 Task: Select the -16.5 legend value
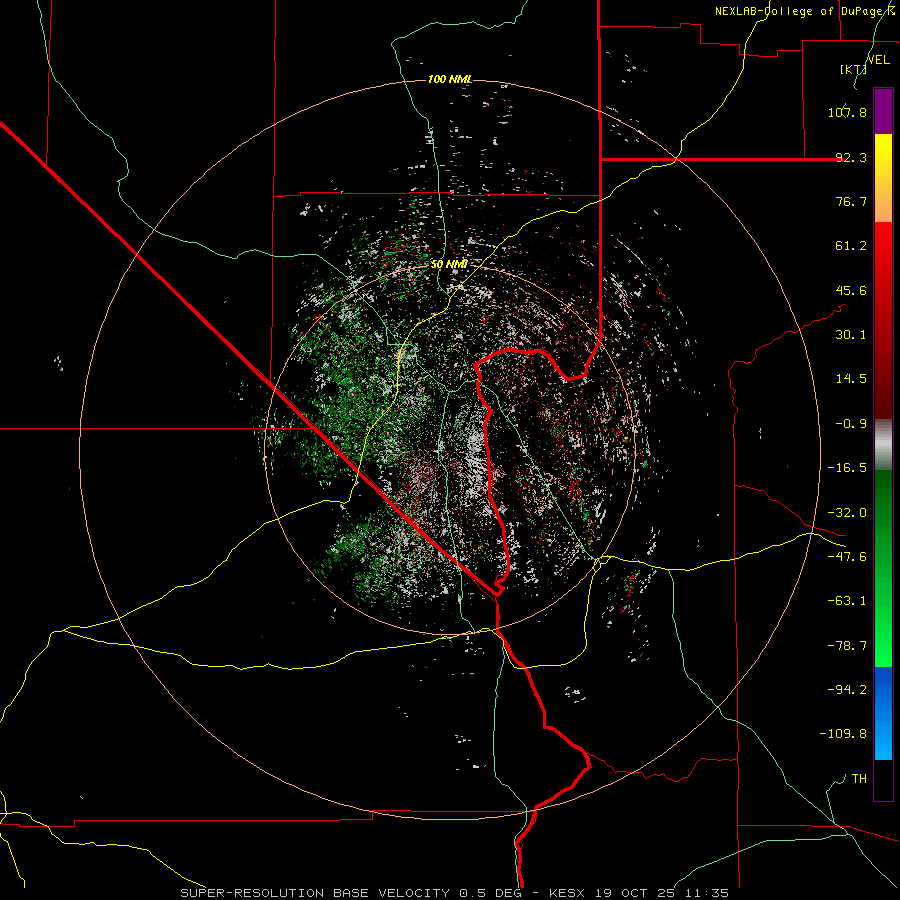coord(847,468)
